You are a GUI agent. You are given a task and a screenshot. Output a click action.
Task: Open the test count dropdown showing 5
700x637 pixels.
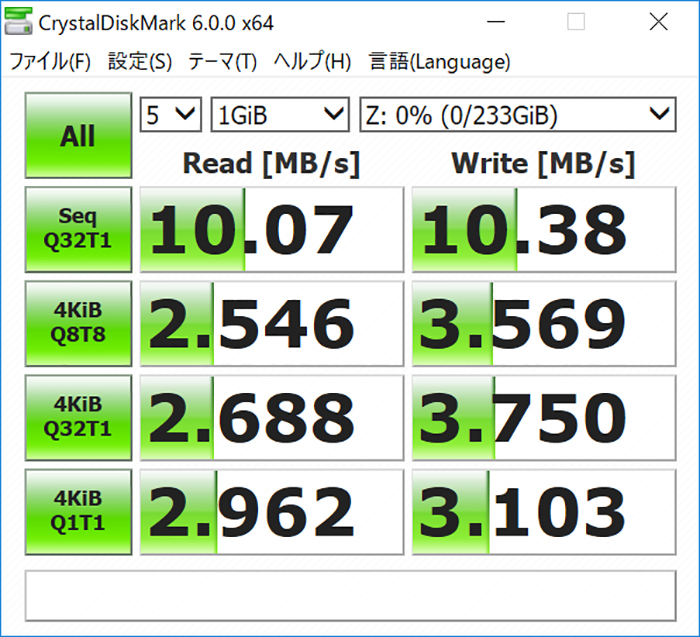(x=171, y=115)
